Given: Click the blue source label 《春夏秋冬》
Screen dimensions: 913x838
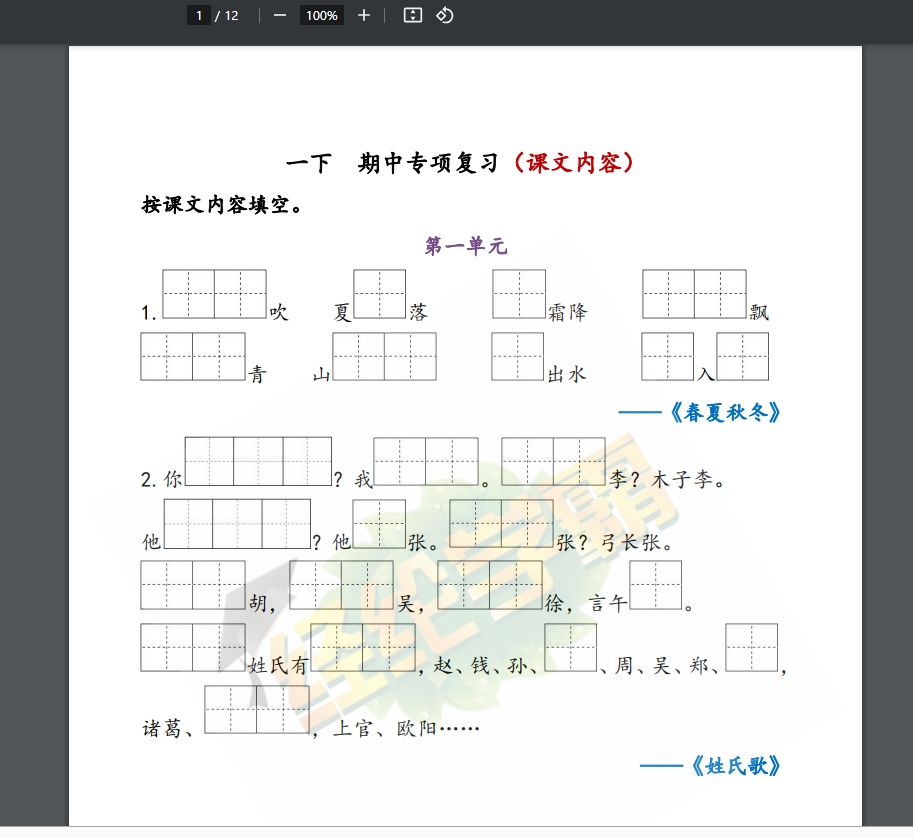Looking at the screenshot, I should 726,412.
